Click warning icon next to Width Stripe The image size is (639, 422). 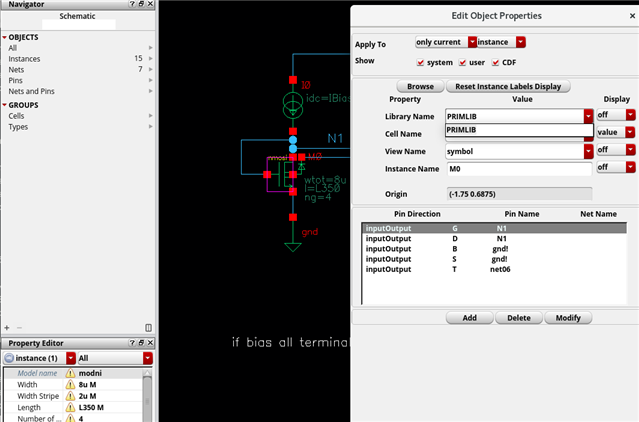coord(71,395)
